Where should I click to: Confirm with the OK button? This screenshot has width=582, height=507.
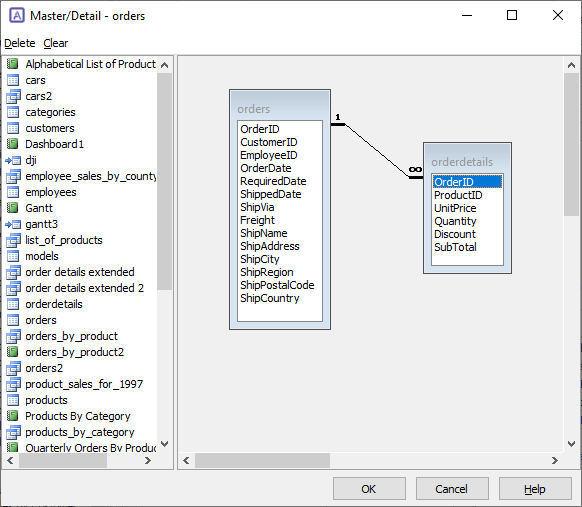pyautogui.click(x=369, y=489)
